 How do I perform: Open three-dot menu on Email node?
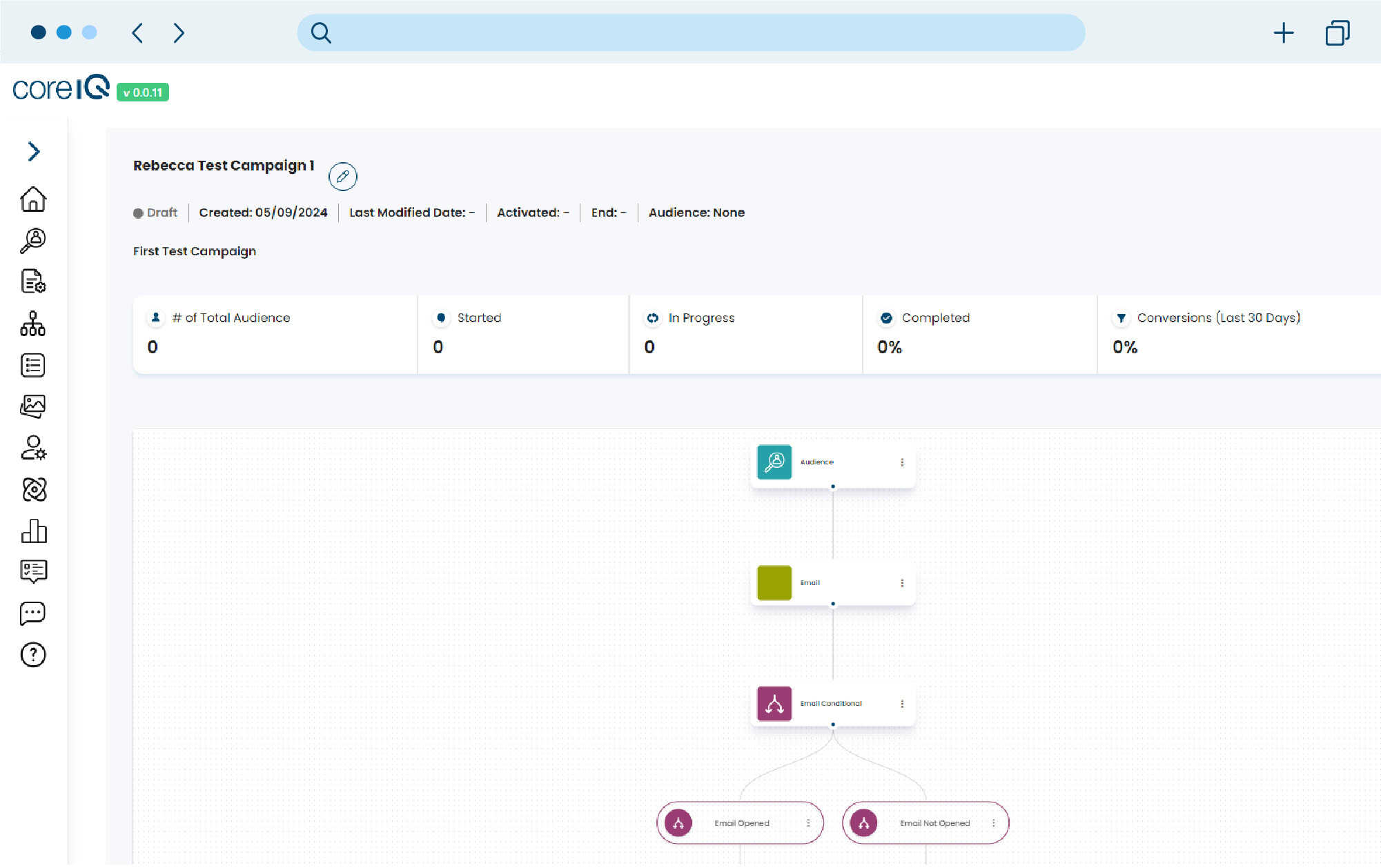[902, 583]
